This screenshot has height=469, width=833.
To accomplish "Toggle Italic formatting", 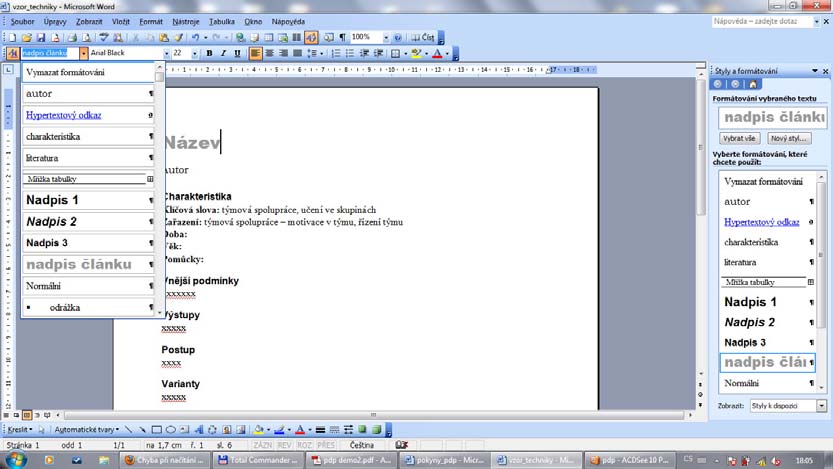I will pos(223,53).
